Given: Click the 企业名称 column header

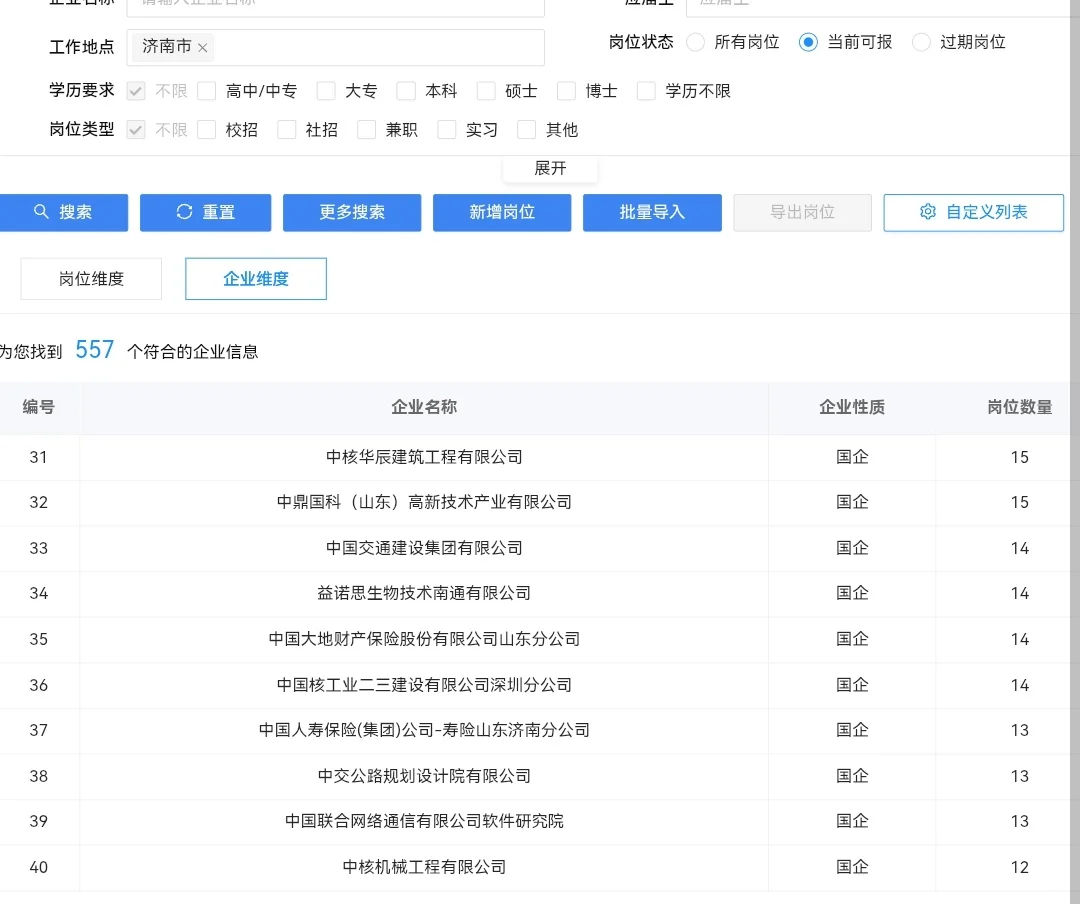Looking at the screenshot, I should tap(424, 407).
